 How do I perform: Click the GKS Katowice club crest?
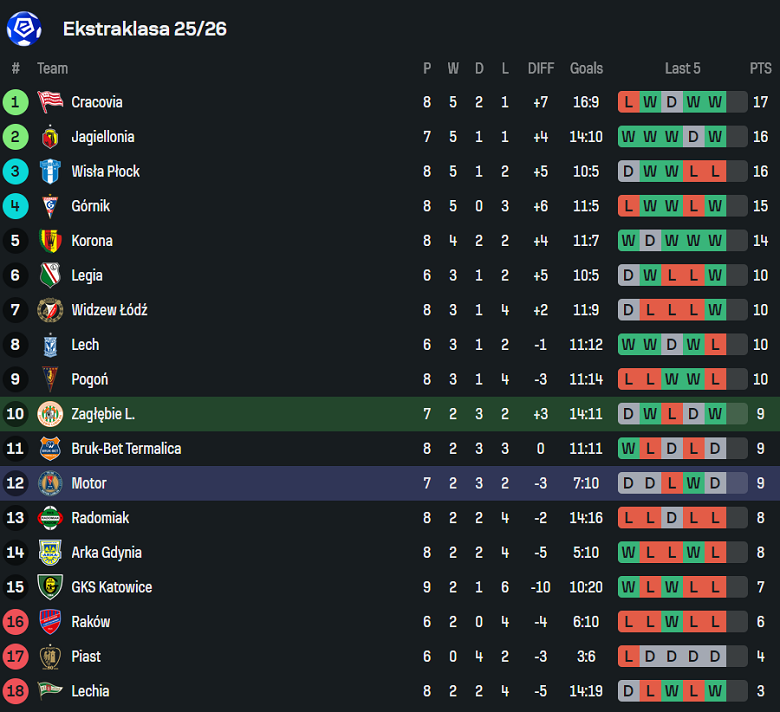pyautogui.click(x=50, y=587)
